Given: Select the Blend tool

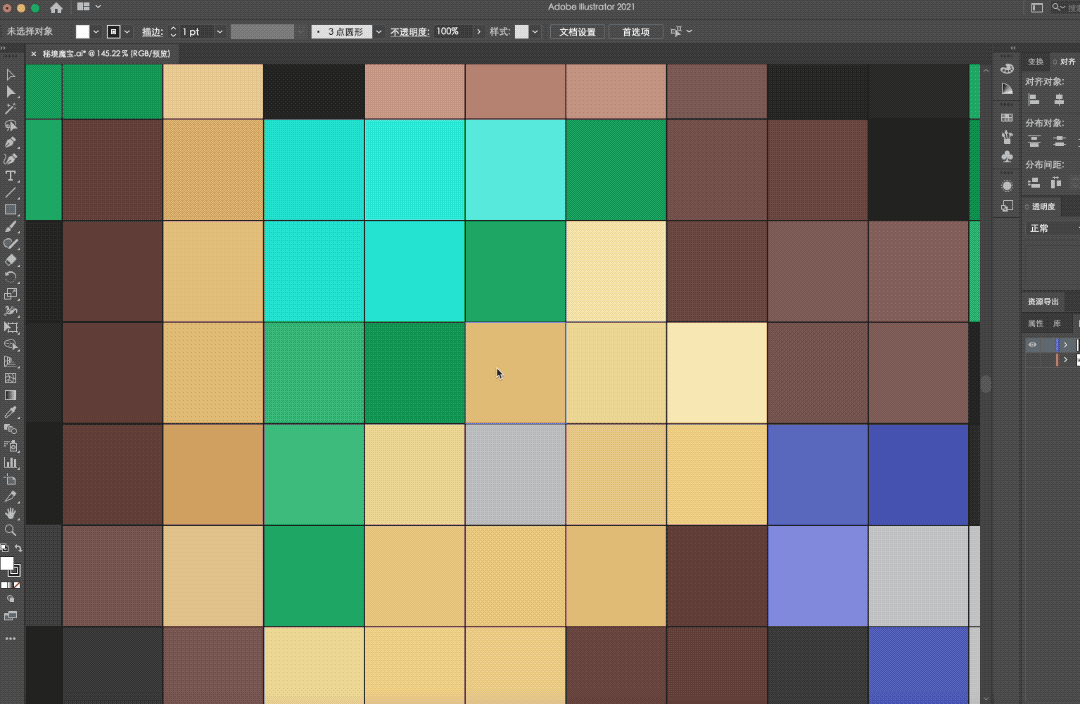Looking at the screenshot, I should pos(10,429).
